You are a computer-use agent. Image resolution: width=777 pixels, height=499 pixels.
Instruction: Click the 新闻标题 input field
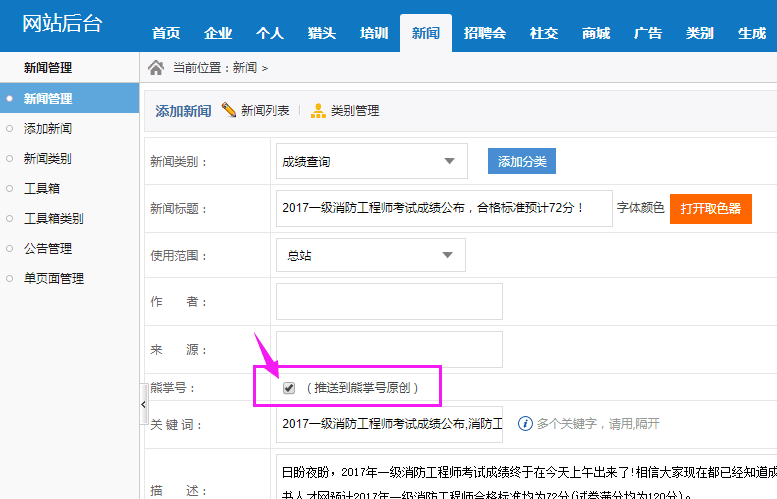click(x=444, y=208)
